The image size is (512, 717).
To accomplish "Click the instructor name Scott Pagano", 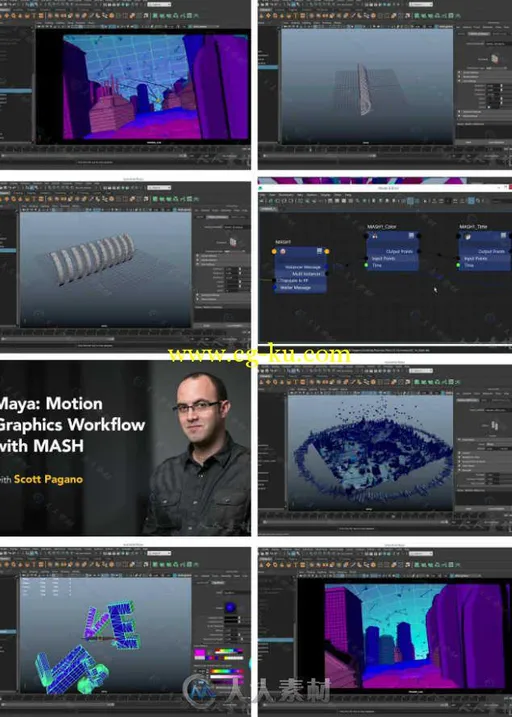I will point(48,479).
